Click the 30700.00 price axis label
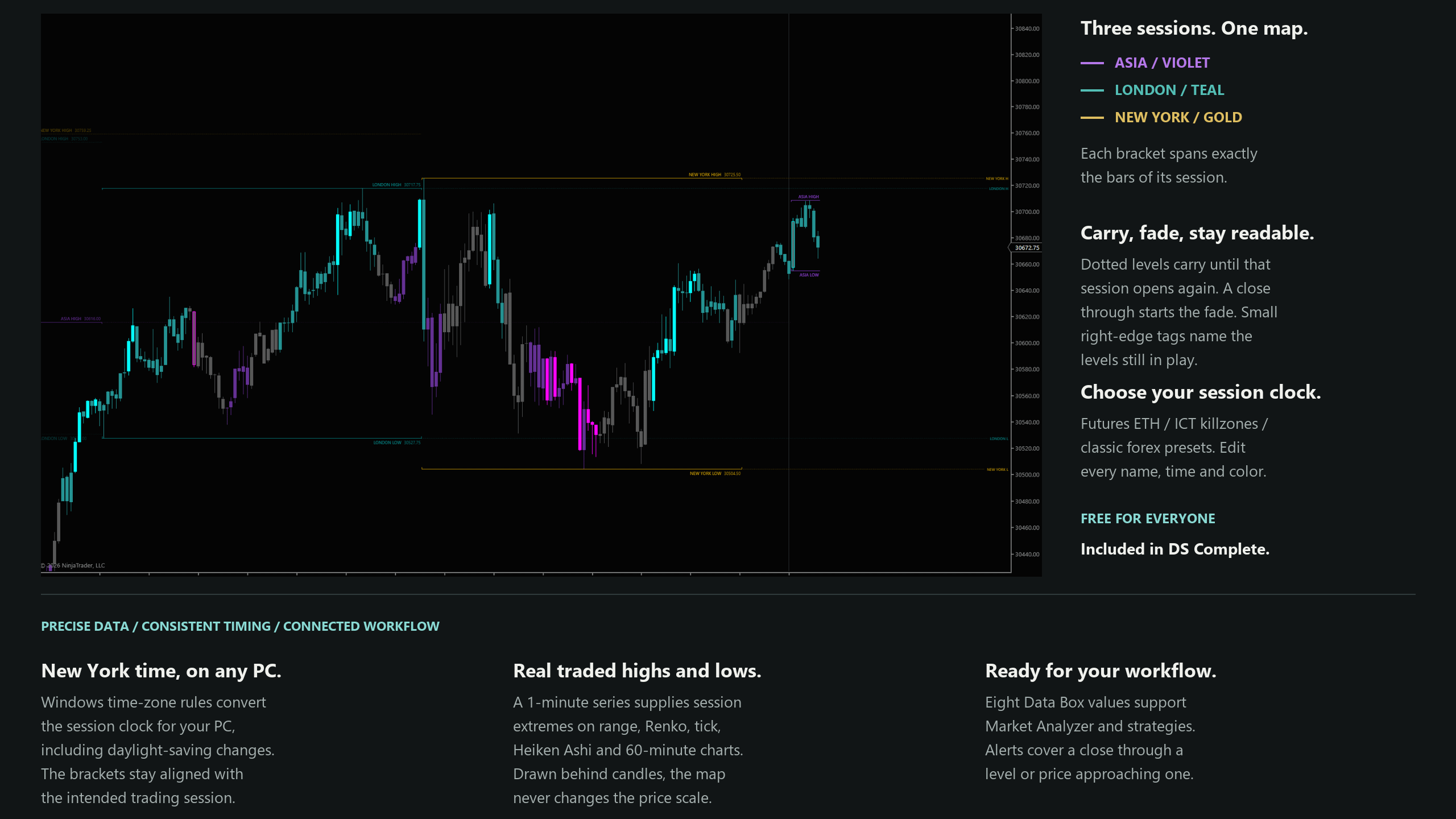 click(x=1027, y=212)
